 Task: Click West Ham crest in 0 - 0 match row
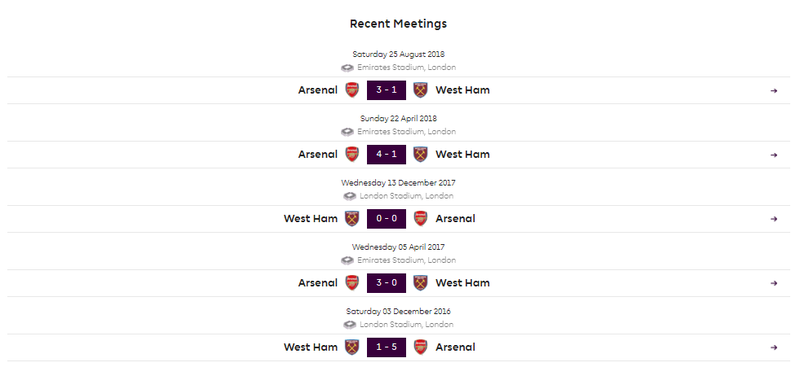click(x=352, y=218)
